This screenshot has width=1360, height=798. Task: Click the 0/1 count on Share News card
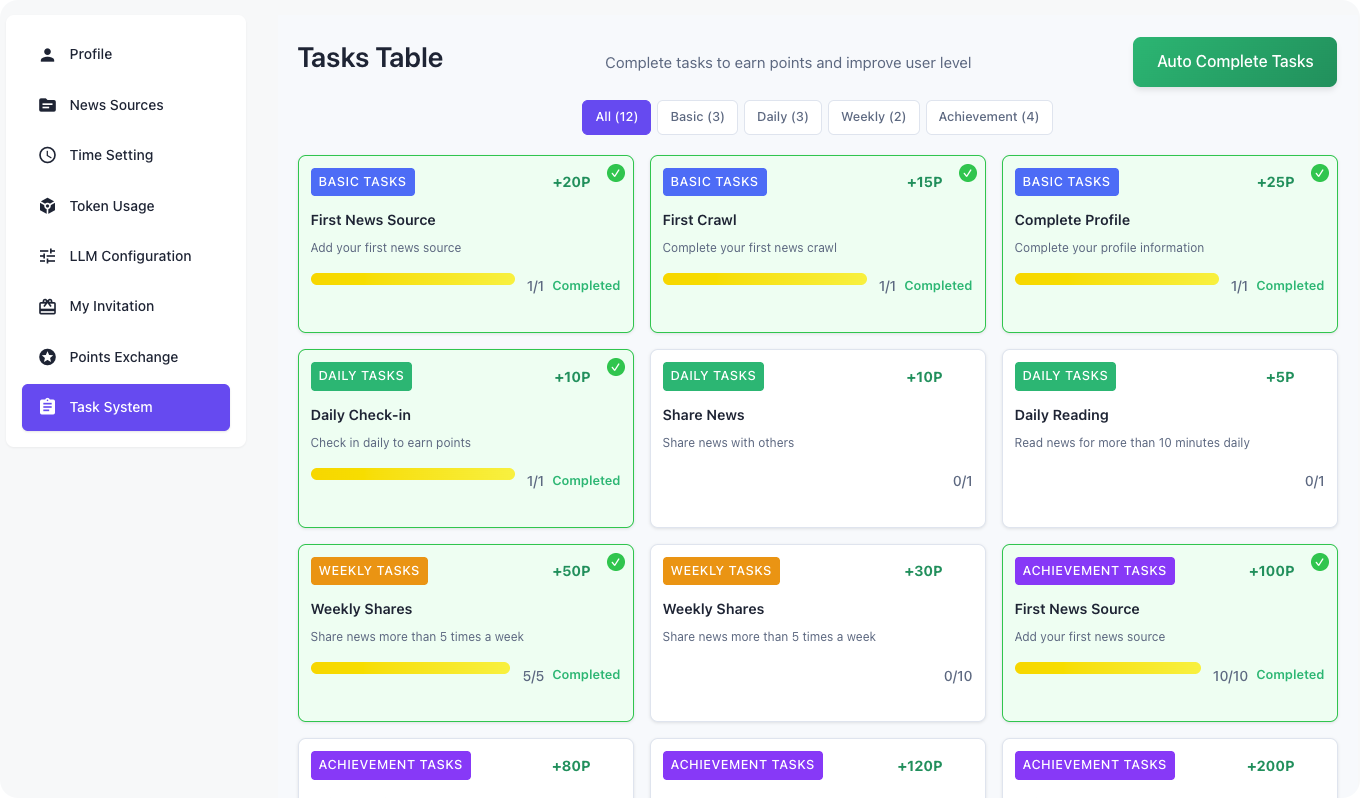tap(963, 481)
